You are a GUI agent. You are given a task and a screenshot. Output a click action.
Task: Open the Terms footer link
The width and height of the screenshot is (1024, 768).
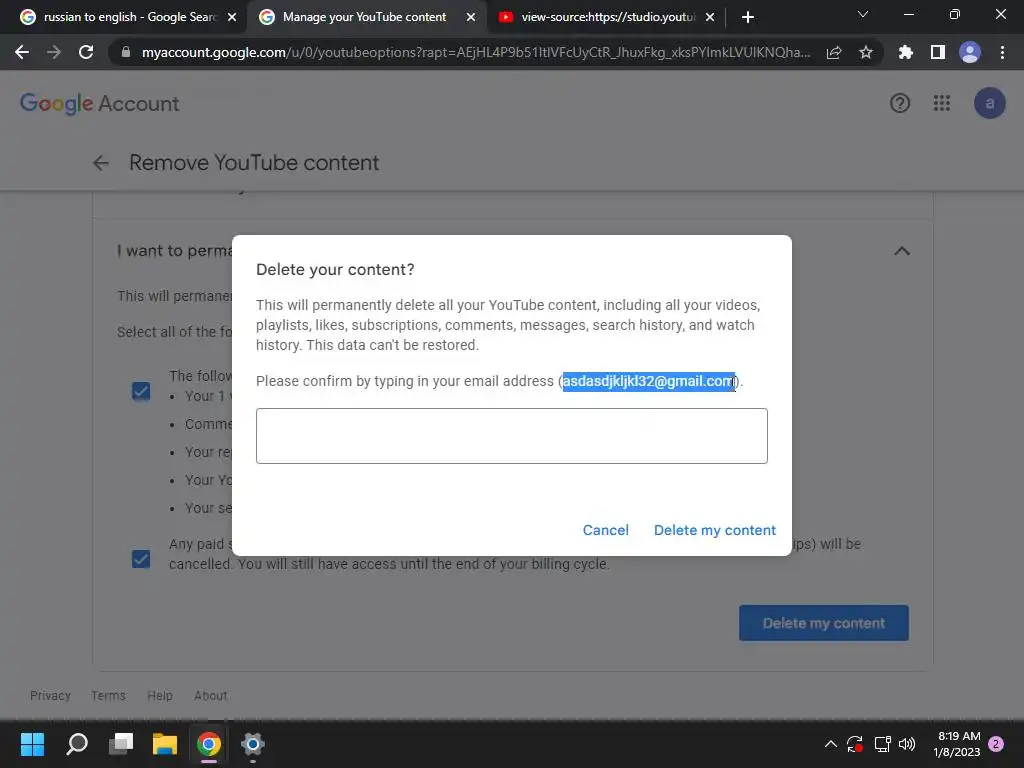coord(108,696)
